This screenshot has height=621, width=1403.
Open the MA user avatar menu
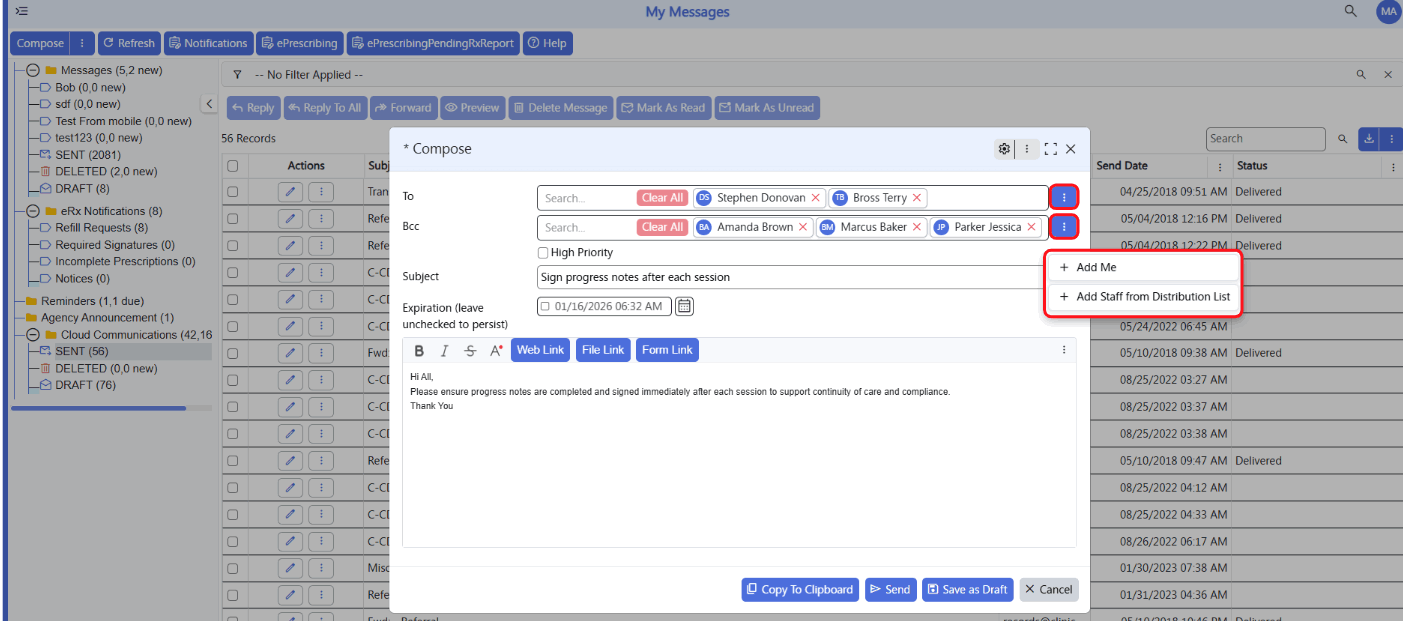click(1388, 12)
